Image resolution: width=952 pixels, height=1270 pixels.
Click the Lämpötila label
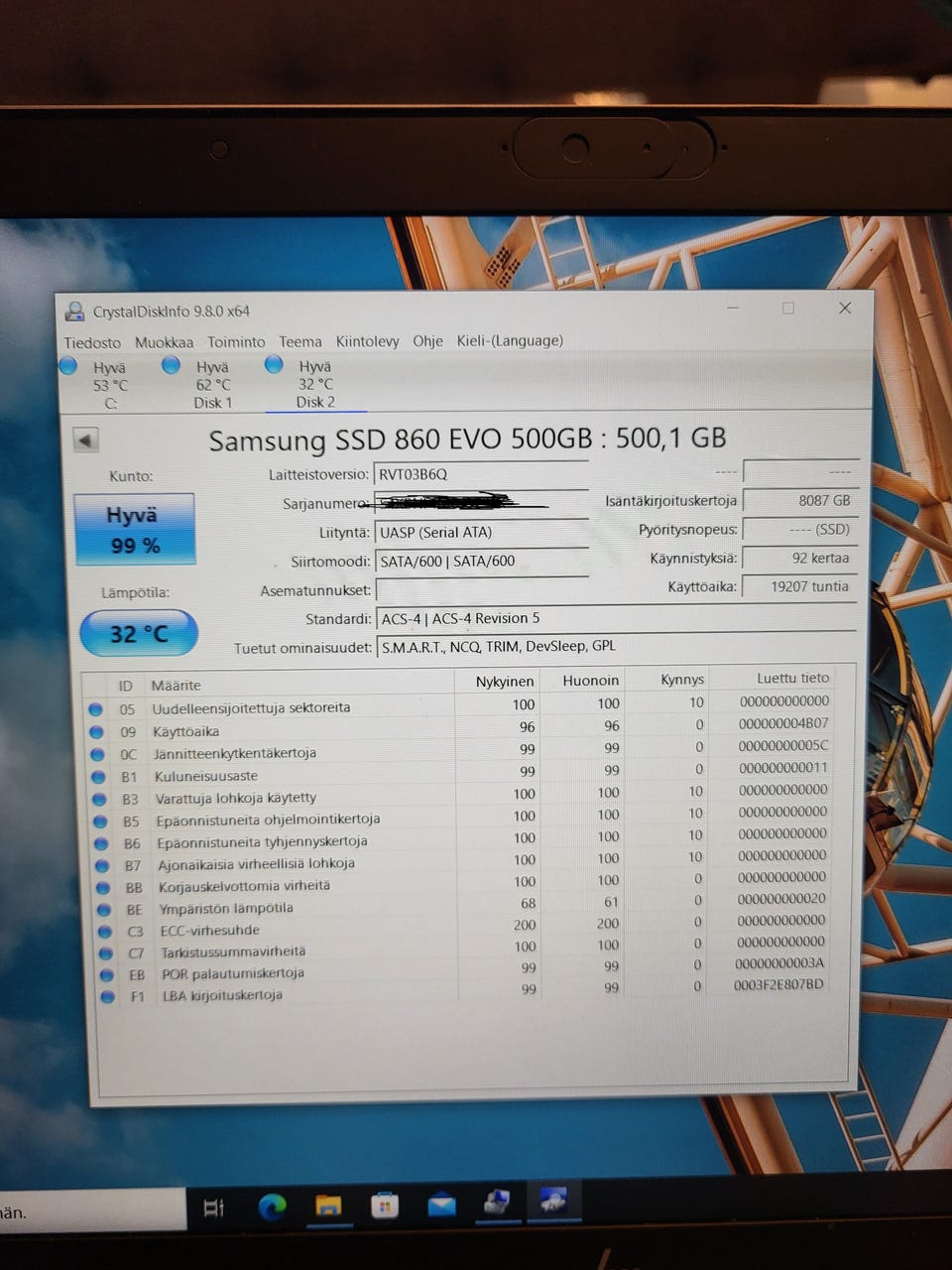pos(135,593)
